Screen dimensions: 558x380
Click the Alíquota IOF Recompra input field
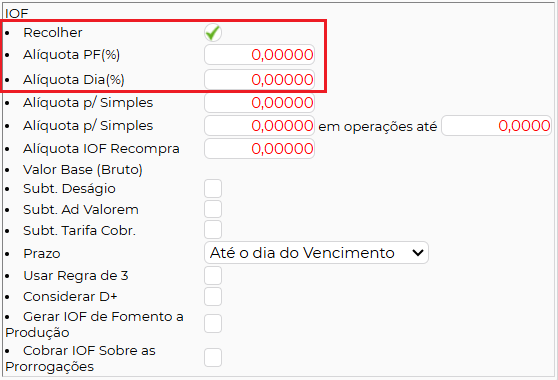[259, 148]
